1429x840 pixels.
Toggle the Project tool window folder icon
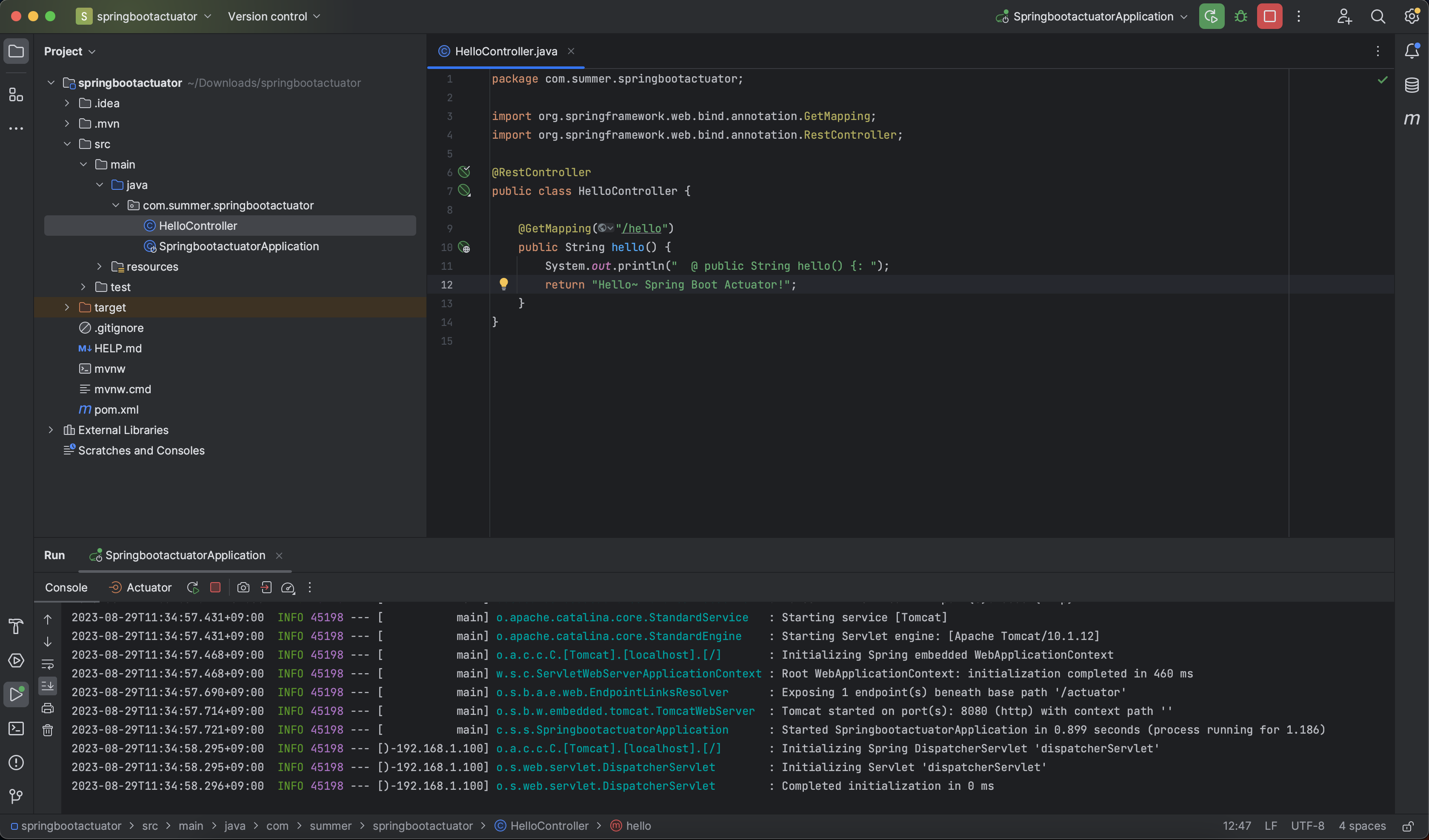coord(17,51)
